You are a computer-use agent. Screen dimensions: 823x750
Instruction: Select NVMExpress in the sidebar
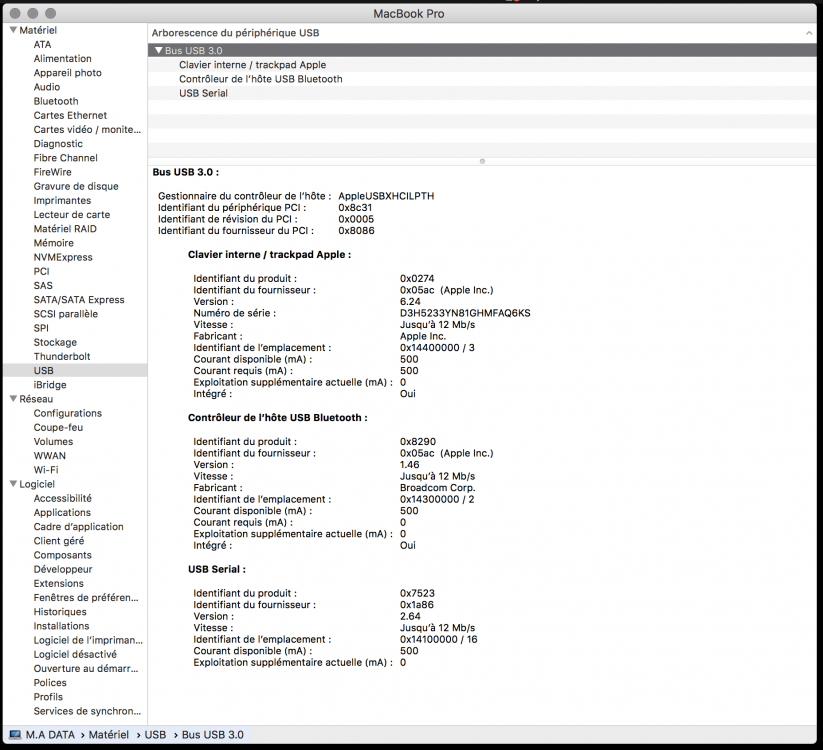(63, 257)
